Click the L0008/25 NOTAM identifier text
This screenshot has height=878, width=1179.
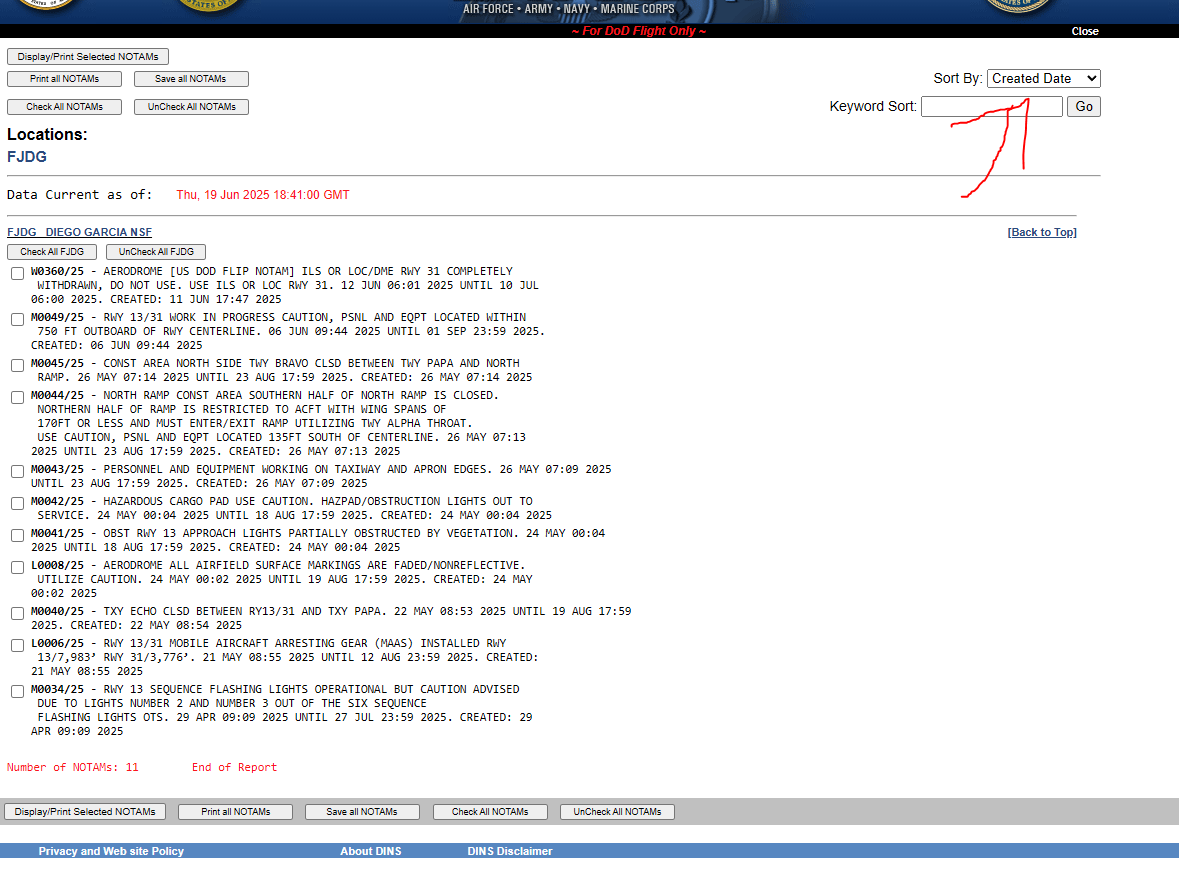point(57,565)
